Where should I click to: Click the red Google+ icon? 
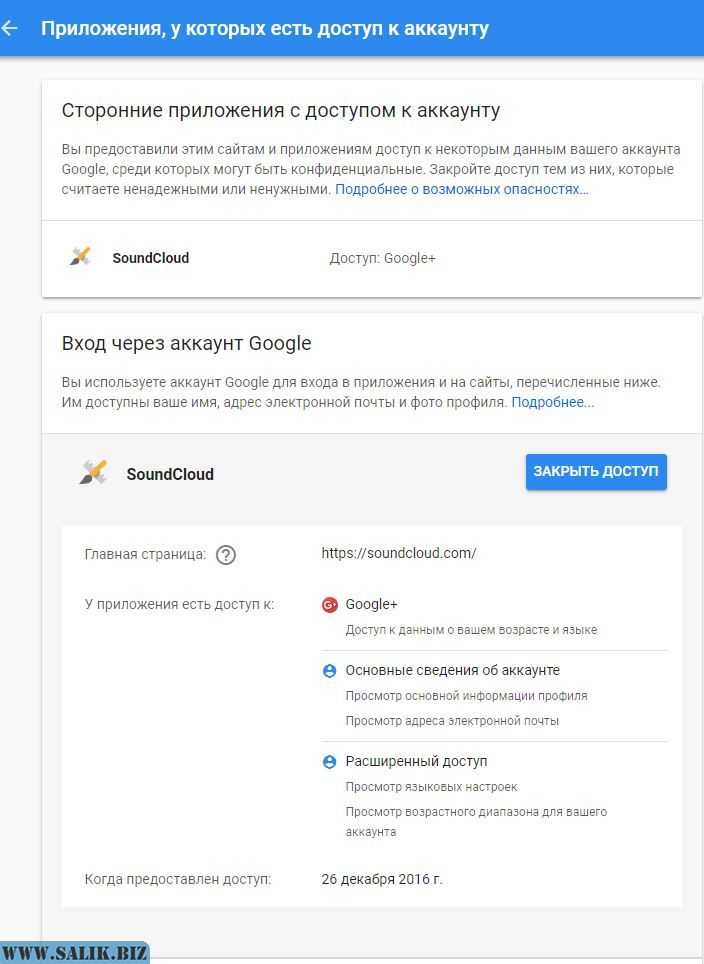tap(330, 605)
